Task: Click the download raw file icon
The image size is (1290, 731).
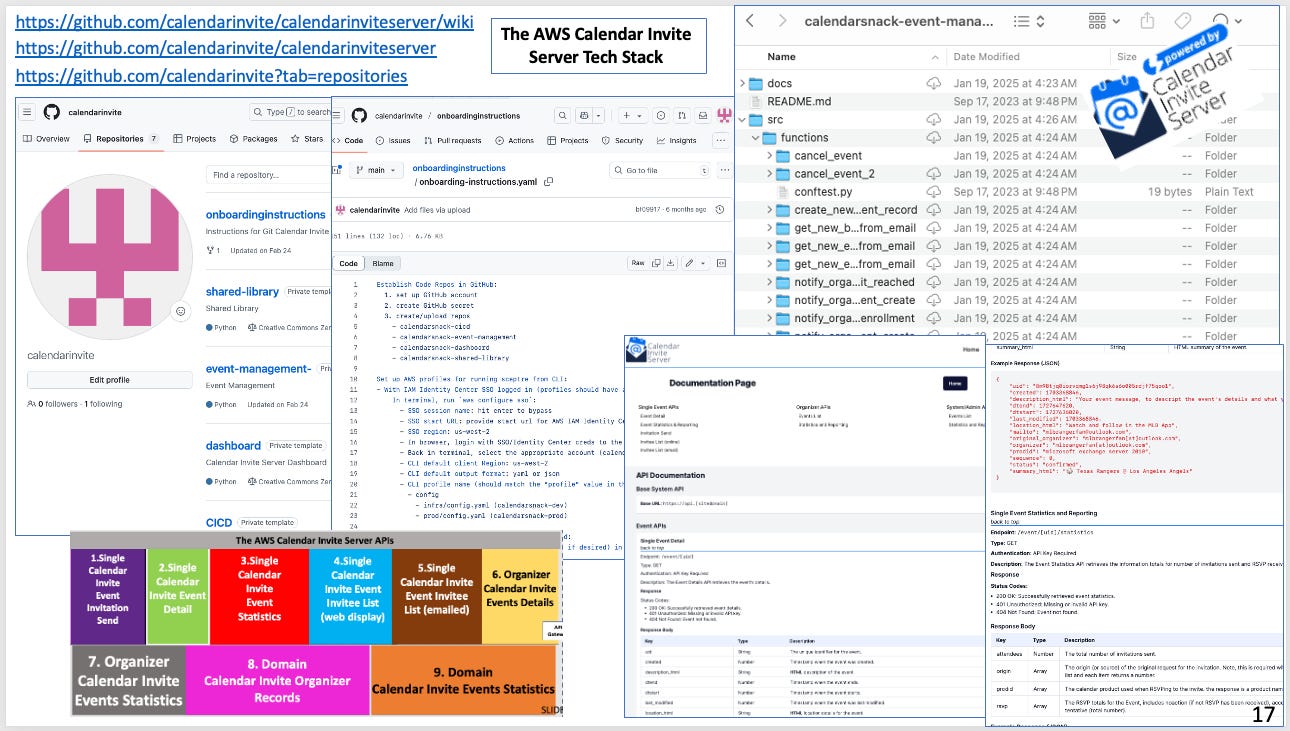Action: coord(671,263)
